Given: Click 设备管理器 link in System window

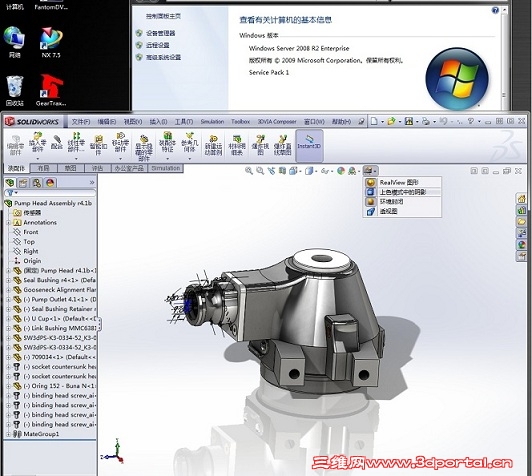Looking at the screenshot, I should (160, 33).
